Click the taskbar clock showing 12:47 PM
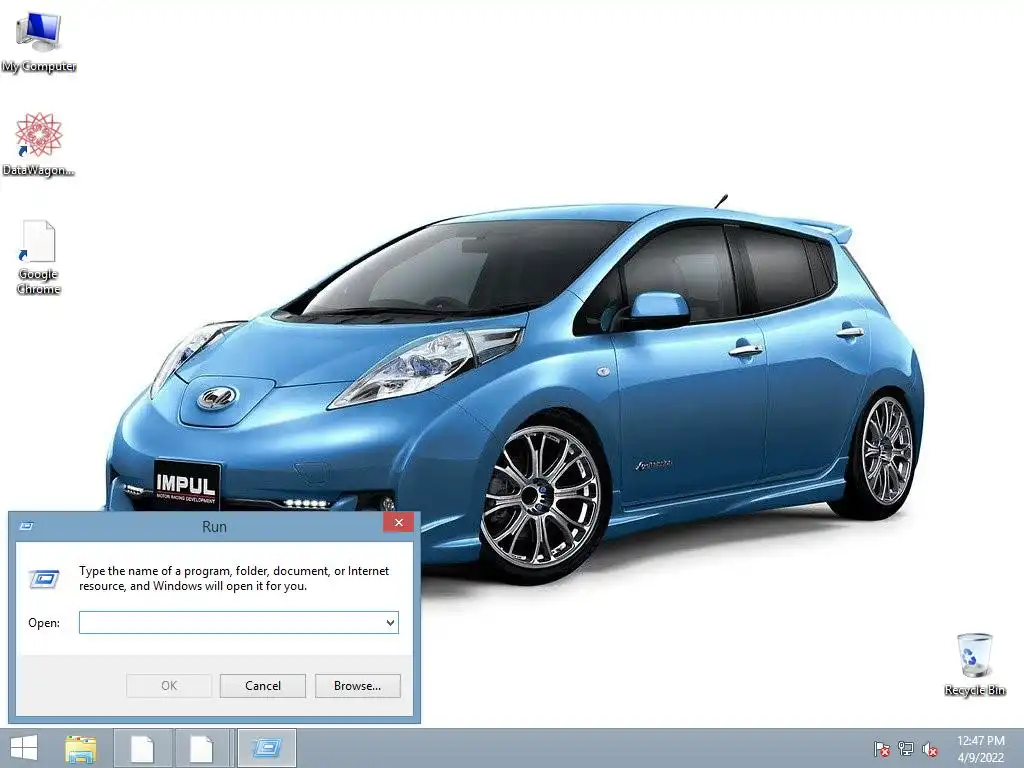This screenshot has width=1024, height=768. (x=980, y=748)
